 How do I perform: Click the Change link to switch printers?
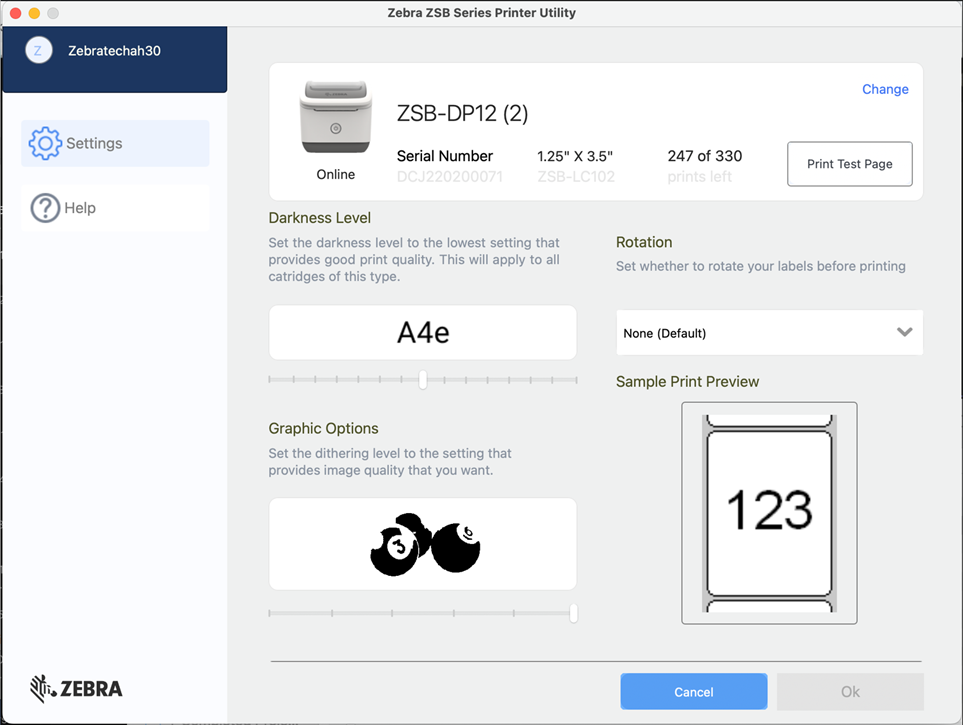tap(885, 89)
